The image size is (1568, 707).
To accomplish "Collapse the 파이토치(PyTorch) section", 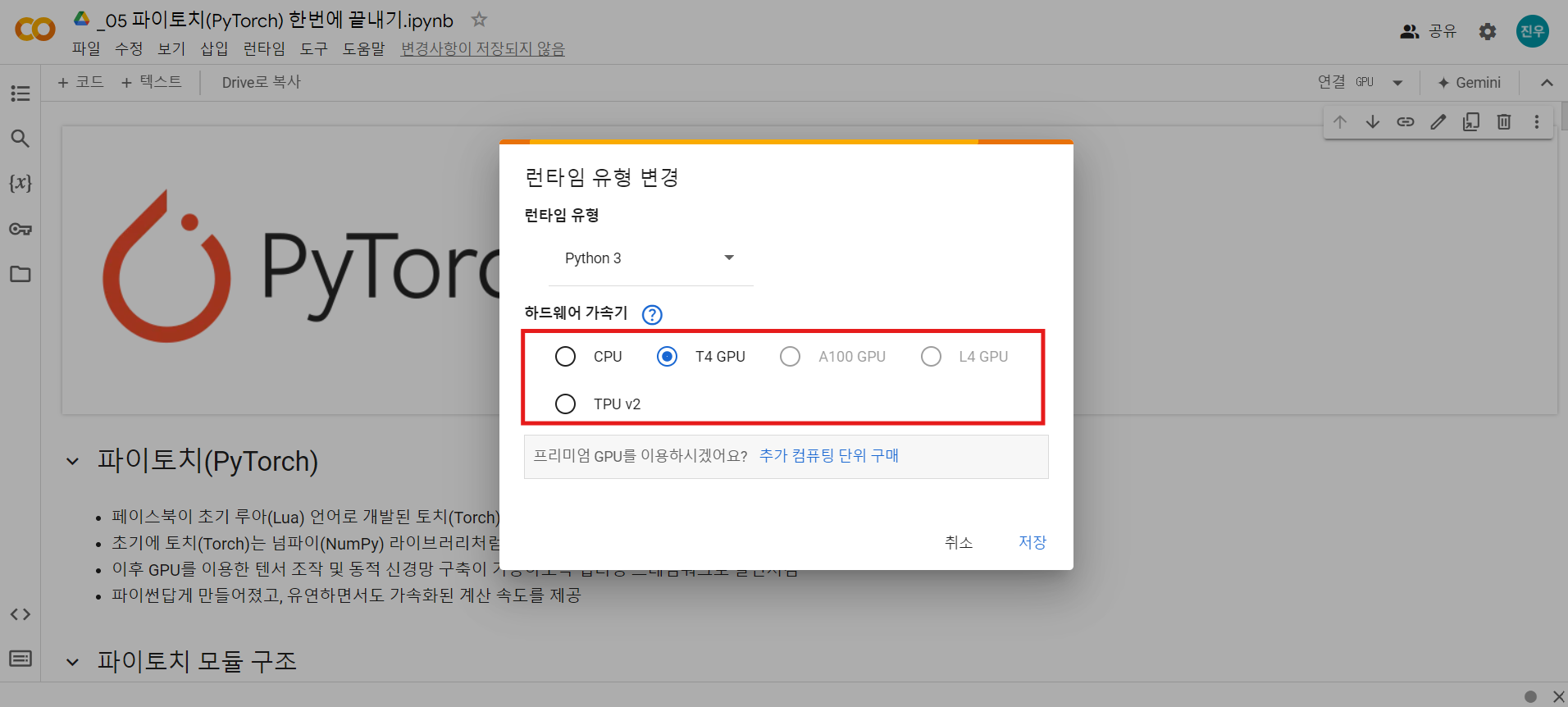I will click(x=73, y=462).
